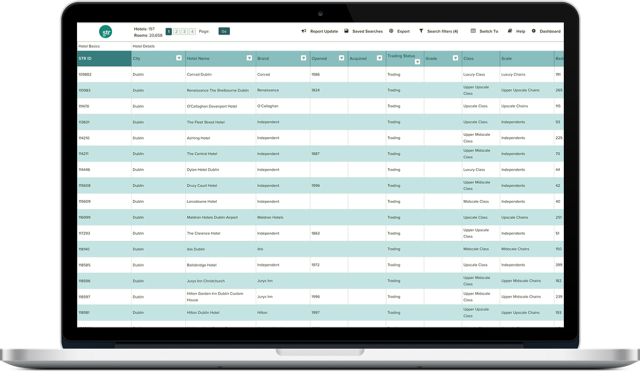The image size is (640, 372).
Task: Switch to the Hotel Basics tab
Action: [x=89, y=46]
